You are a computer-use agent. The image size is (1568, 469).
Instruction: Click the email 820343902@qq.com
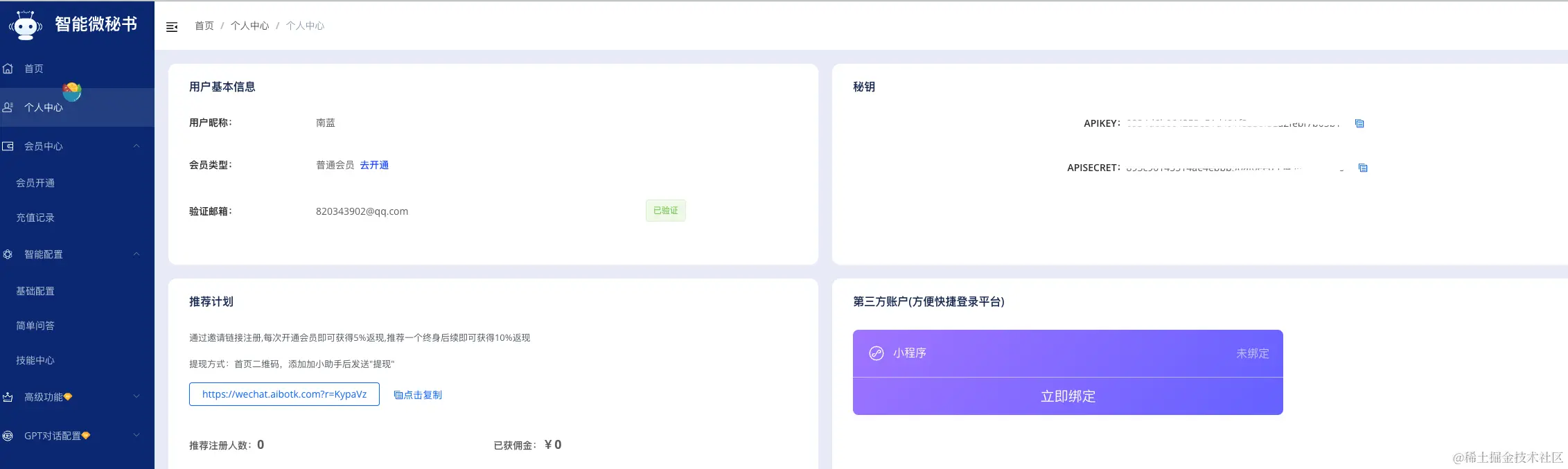pos(362,211)
